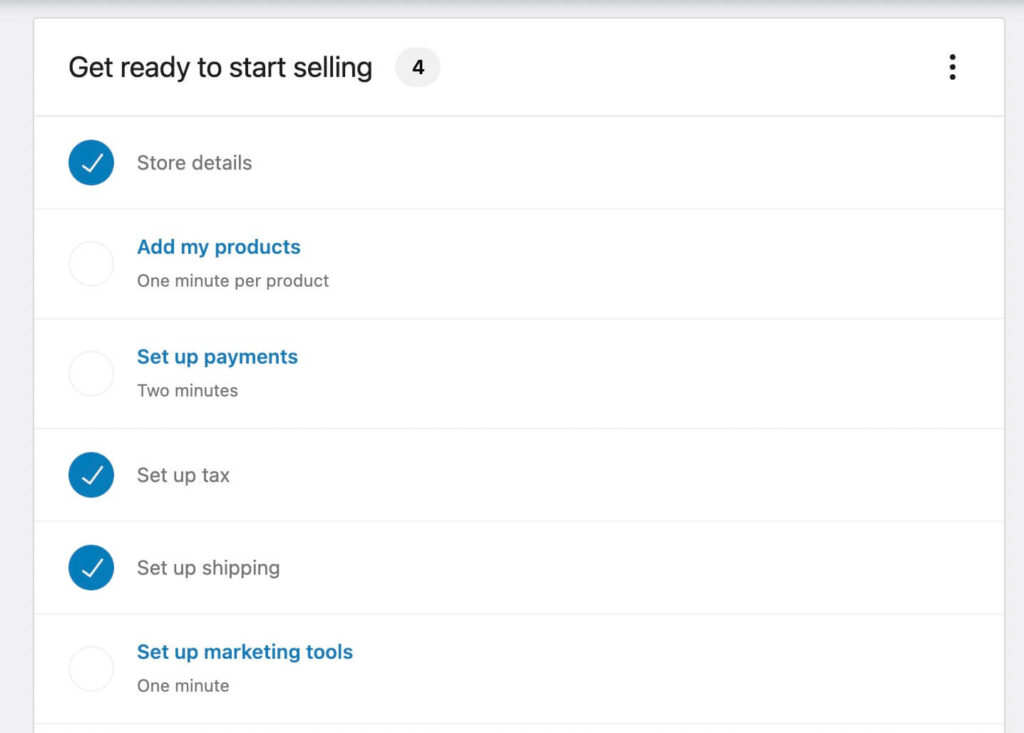Click the checkmark icon next to Set up shipping
The width and height of the screenshot is (1024, 733).
91,567
